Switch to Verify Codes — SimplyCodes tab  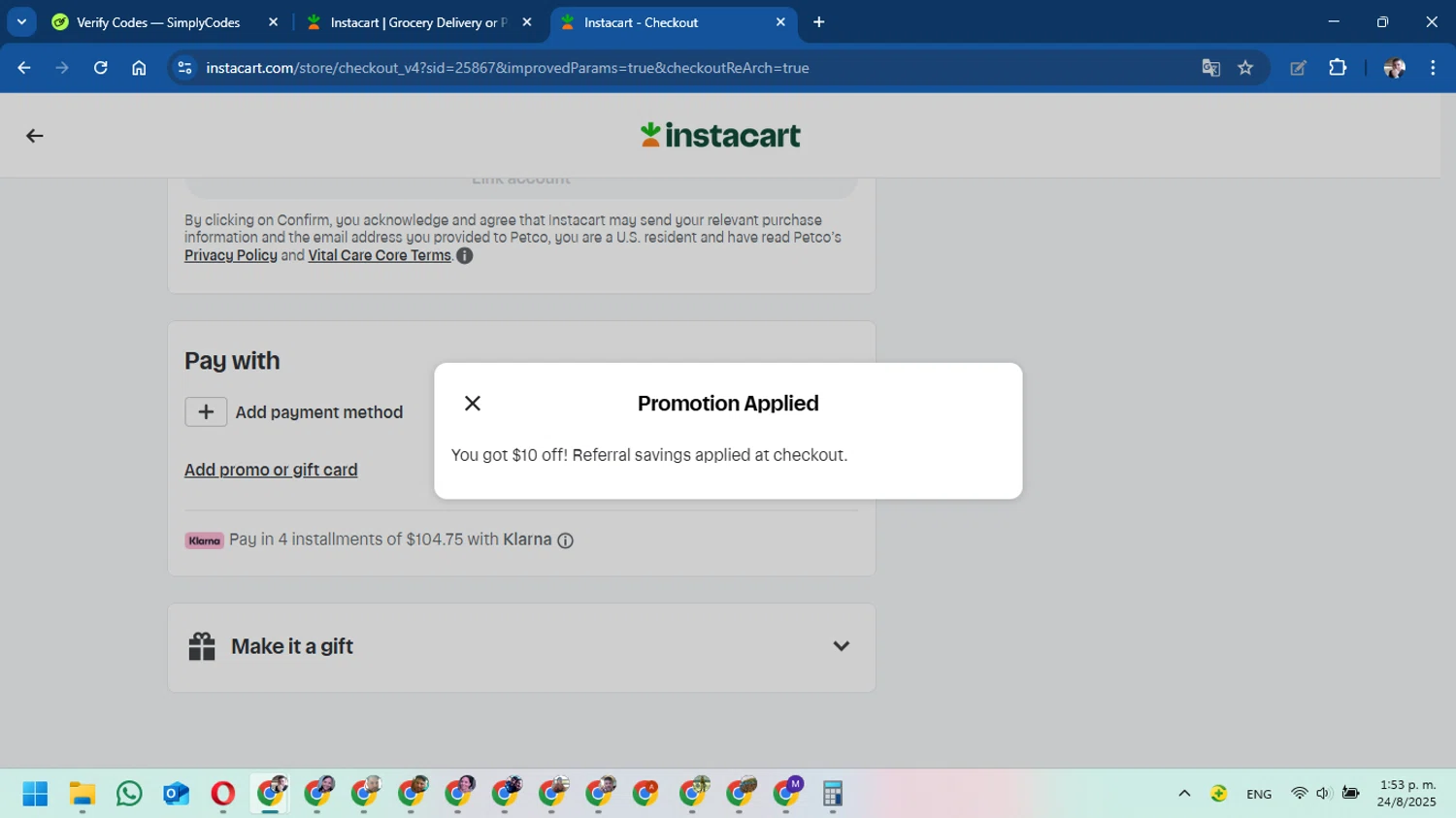click(156, 22)
